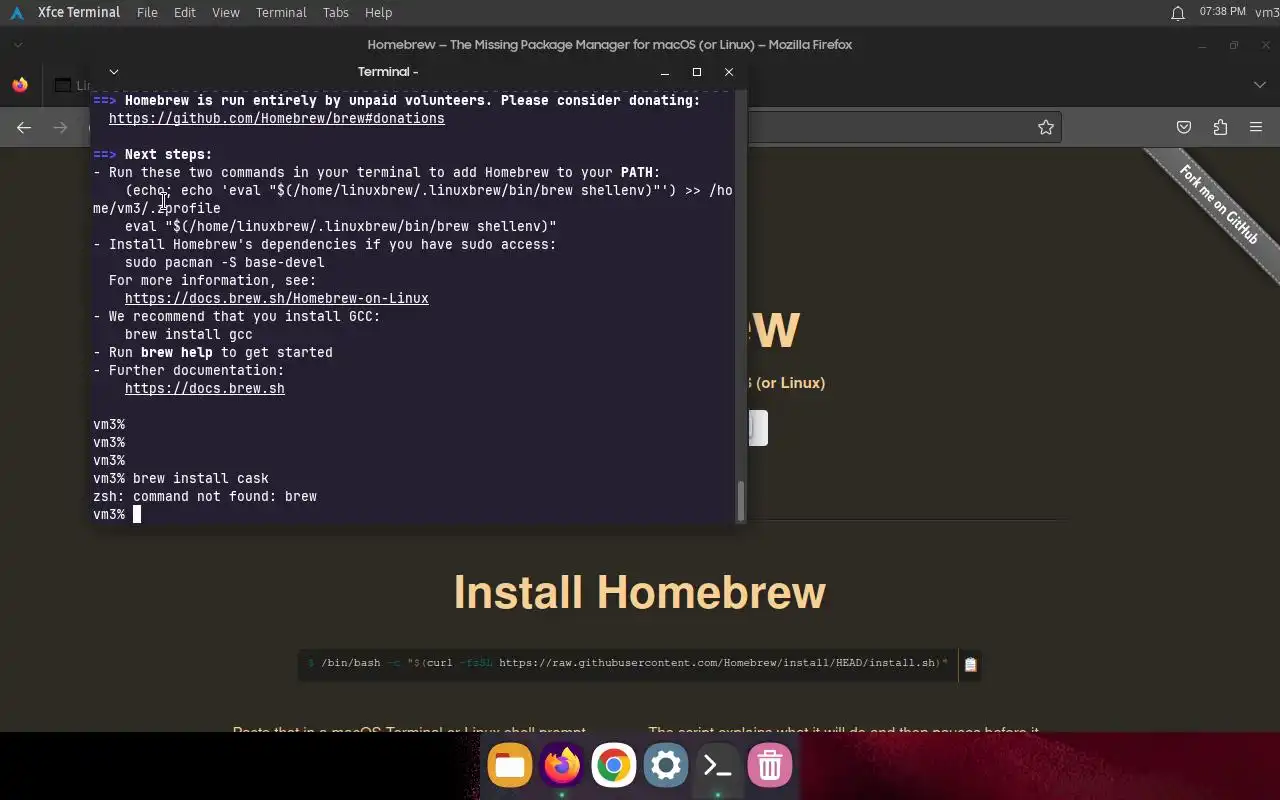Open the terminal window title dropdown arrow

click(x=113, y=72)
